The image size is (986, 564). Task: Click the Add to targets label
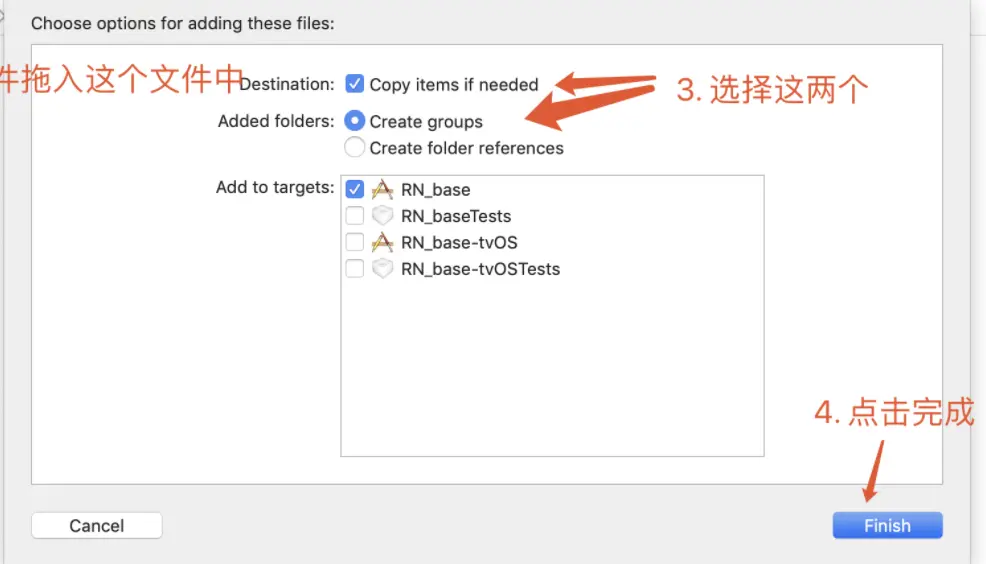pyautogui.click(x=275, y=187)
